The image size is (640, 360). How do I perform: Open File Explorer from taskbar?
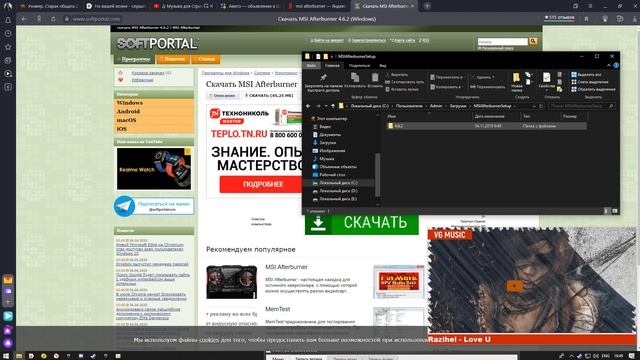coord(19,356)
